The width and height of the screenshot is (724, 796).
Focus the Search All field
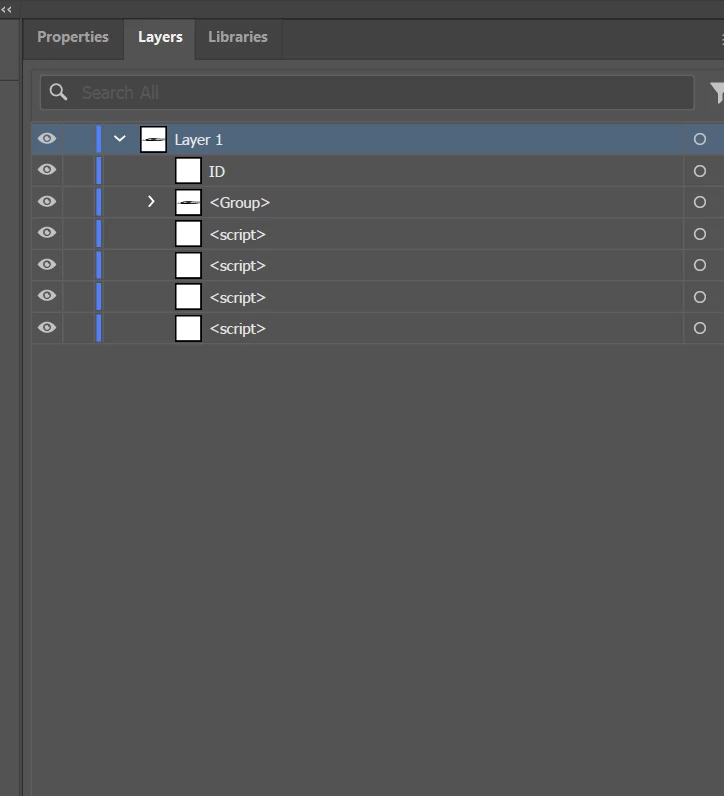point(367,92)
